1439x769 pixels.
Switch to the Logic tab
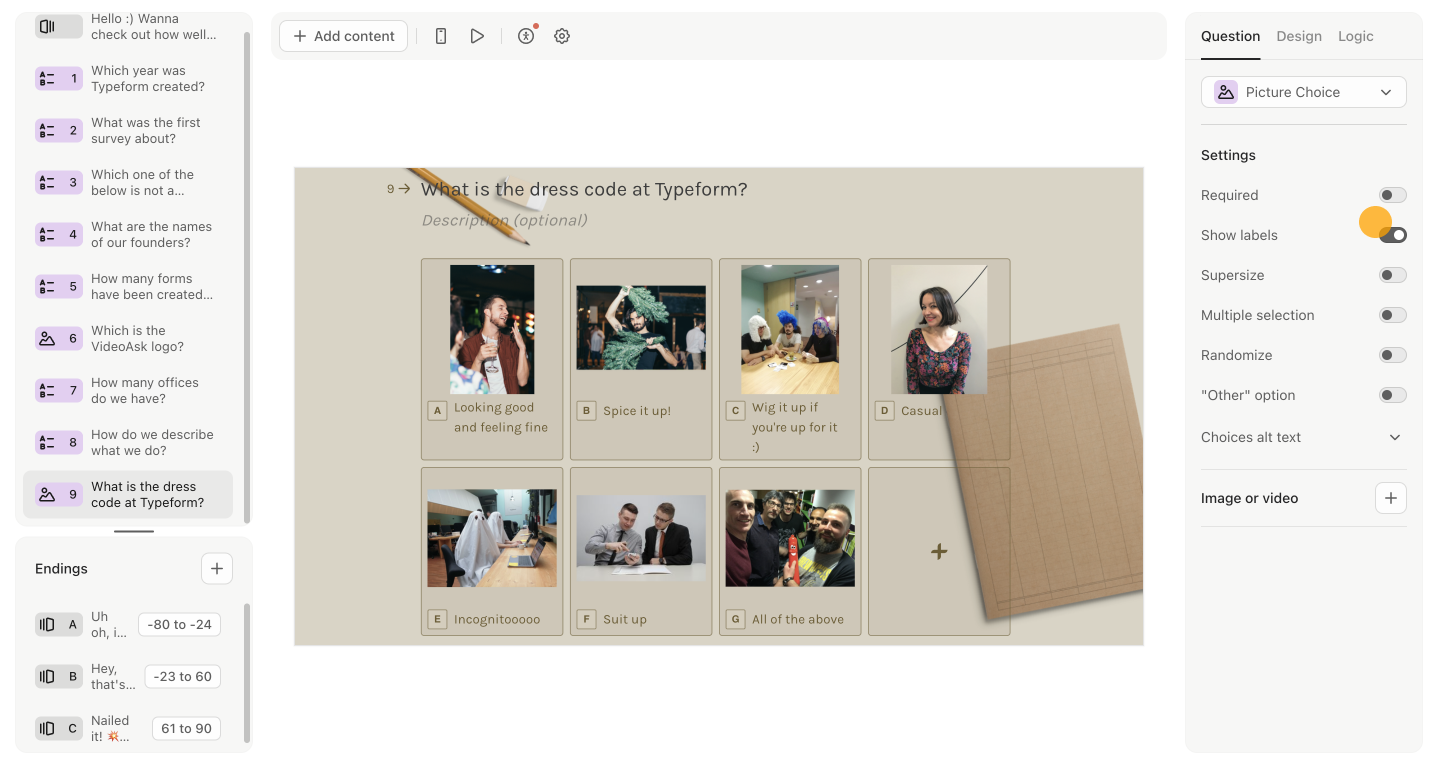pyautogui.click(x=1356, y=36)
